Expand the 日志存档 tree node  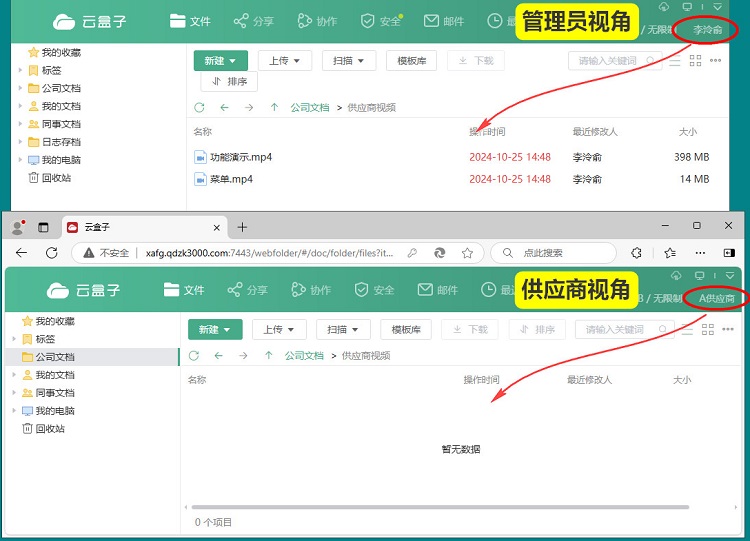(21, 142)
